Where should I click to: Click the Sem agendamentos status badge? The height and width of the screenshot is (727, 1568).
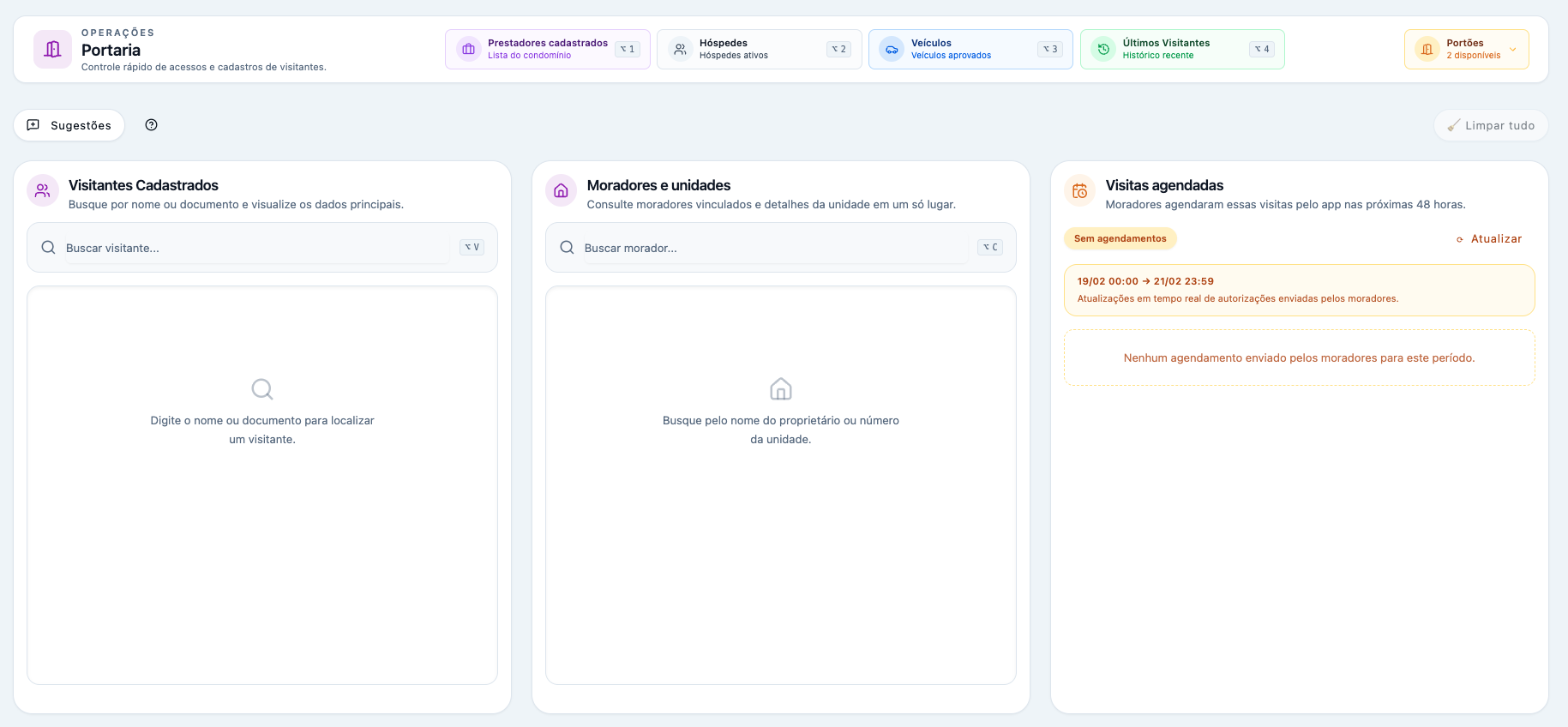coord(1120,239)
